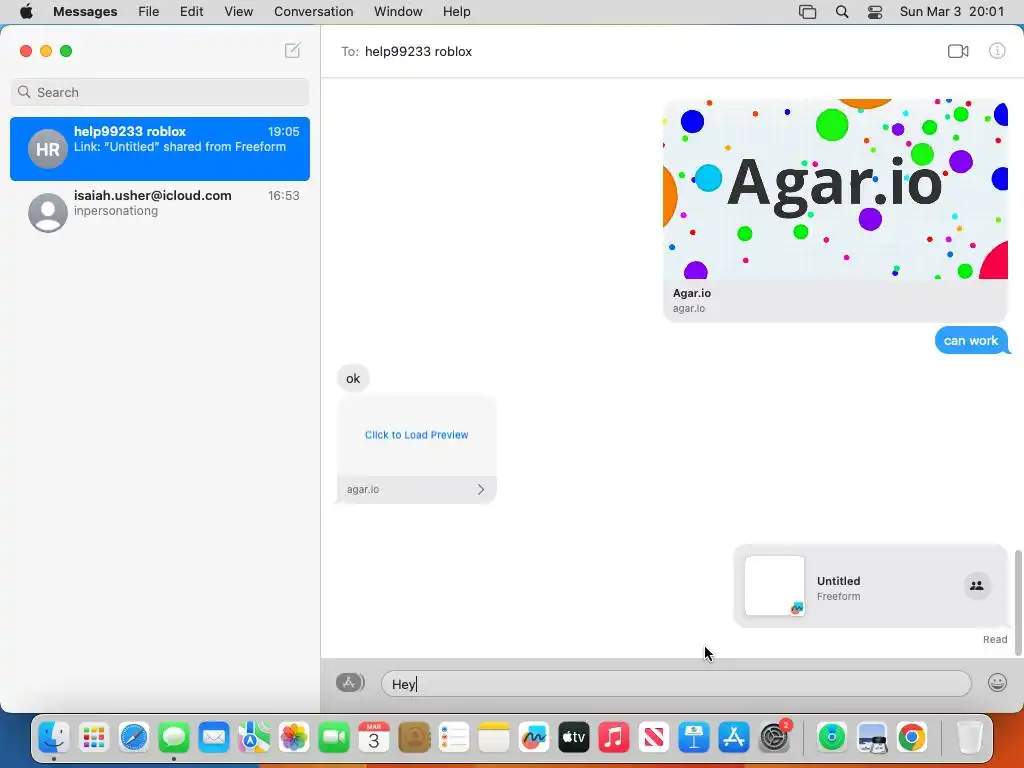Click the Messages icon in the Dock
Image resolution: width=1024 pixels, height=768 pixels.
174,737
